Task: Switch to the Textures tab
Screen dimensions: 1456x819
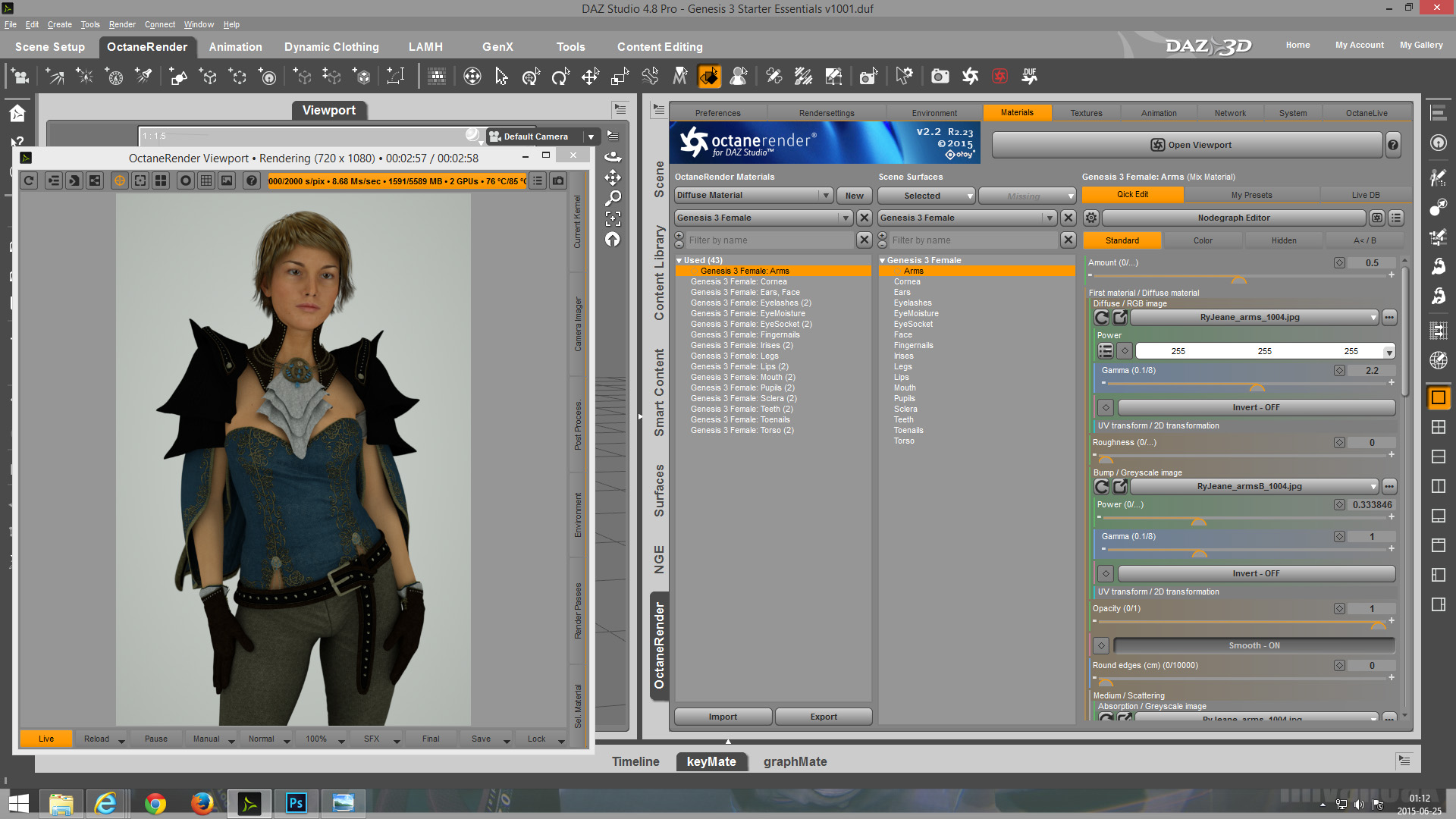Action: point(1086,113)
